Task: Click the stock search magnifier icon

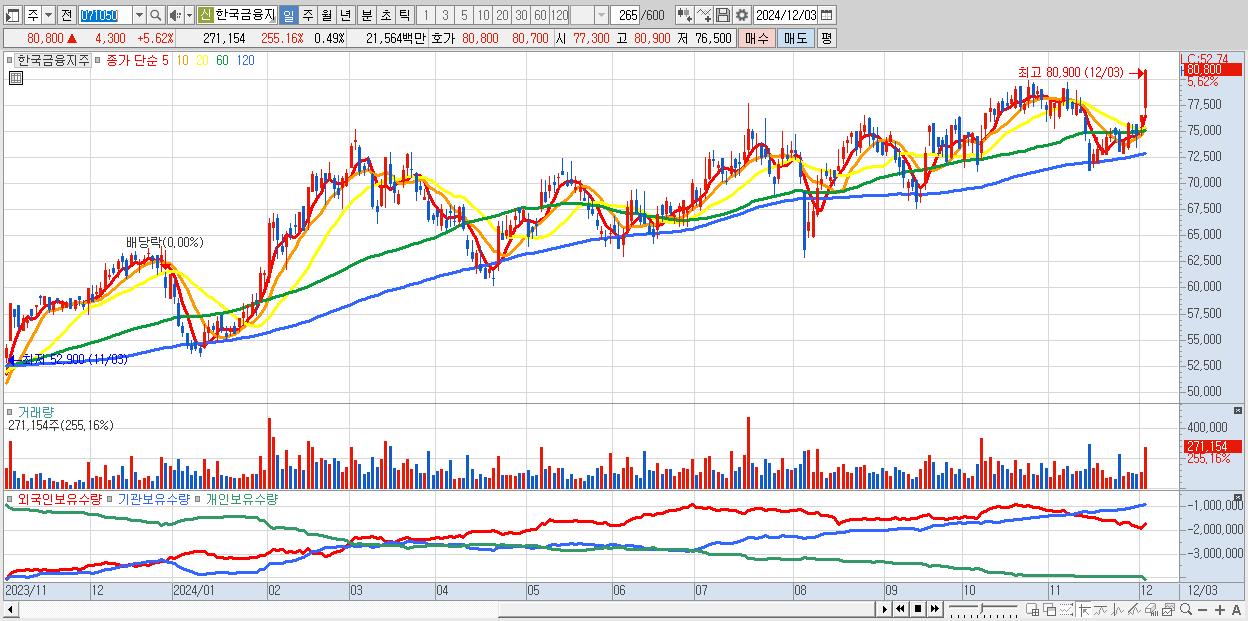Action: pyautogui.click(x=156, y=15)
